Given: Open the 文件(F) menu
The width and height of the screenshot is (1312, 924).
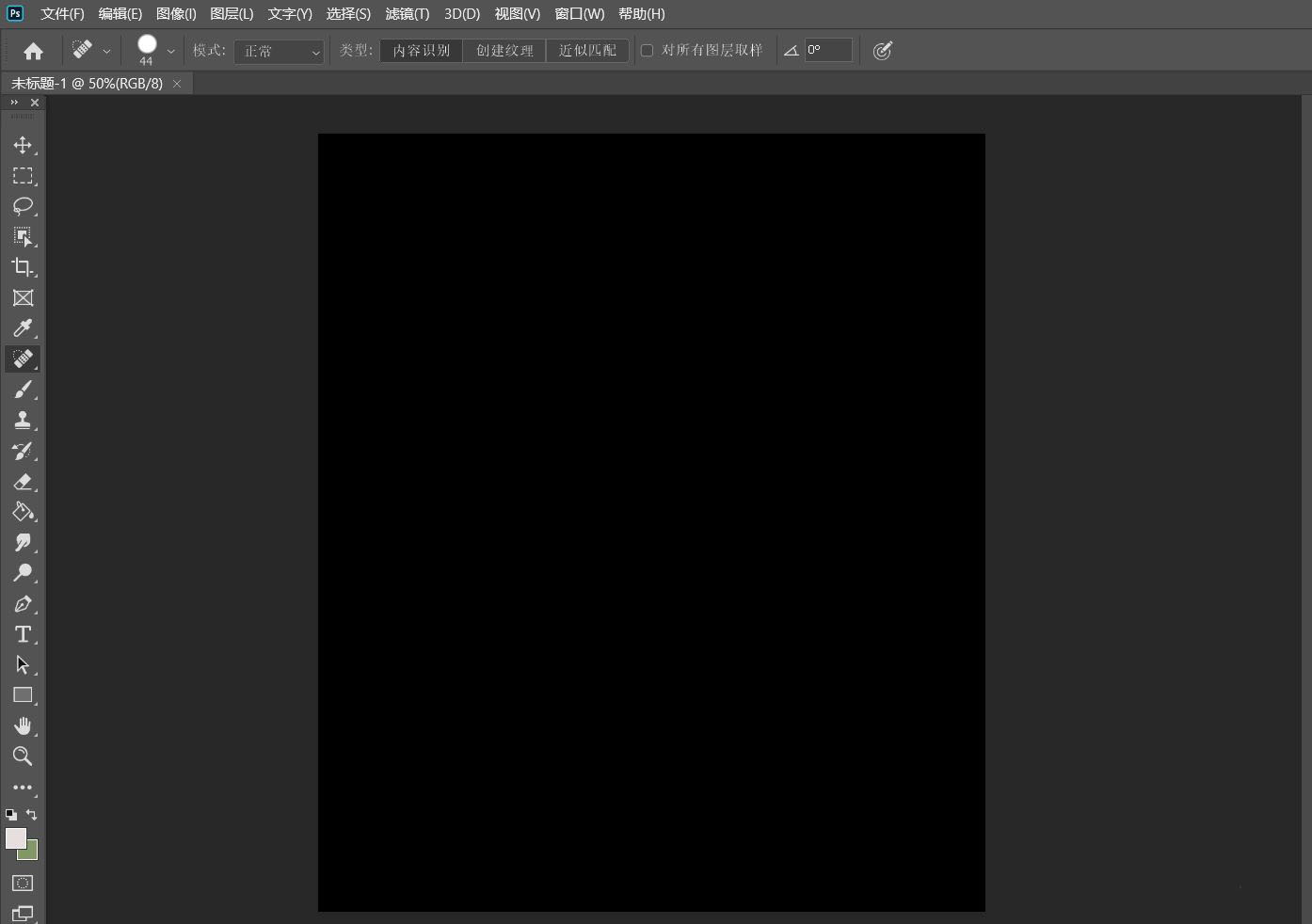Looking at the screenshot, I should tap(62, 13).
